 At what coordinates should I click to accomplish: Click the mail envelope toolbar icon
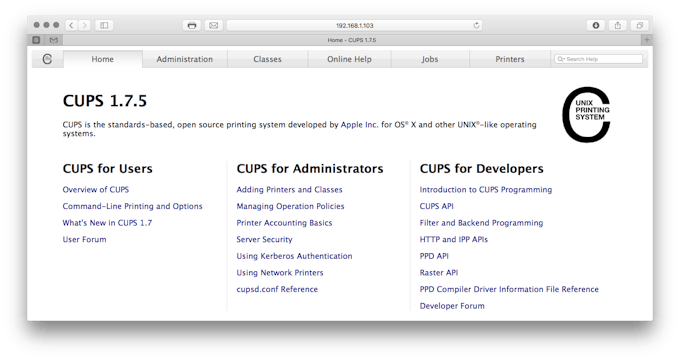pos(214,25)
